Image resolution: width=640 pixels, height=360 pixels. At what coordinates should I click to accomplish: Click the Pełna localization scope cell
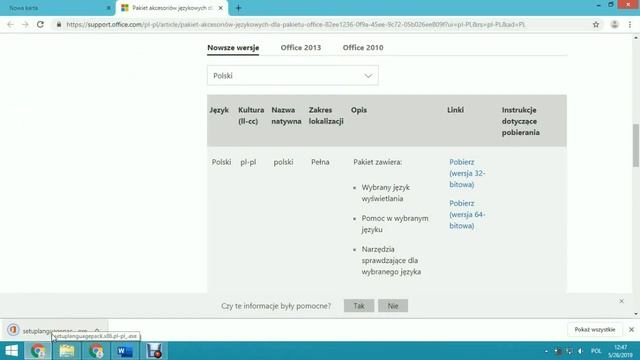click(x=320, y=162)
